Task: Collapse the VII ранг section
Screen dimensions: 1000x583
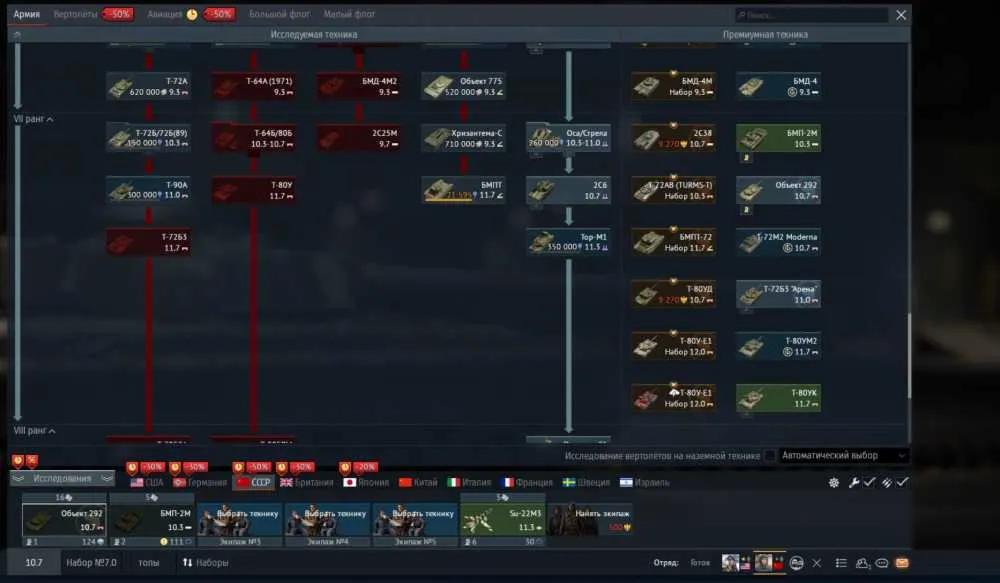Action: click(x=33, y=119)
